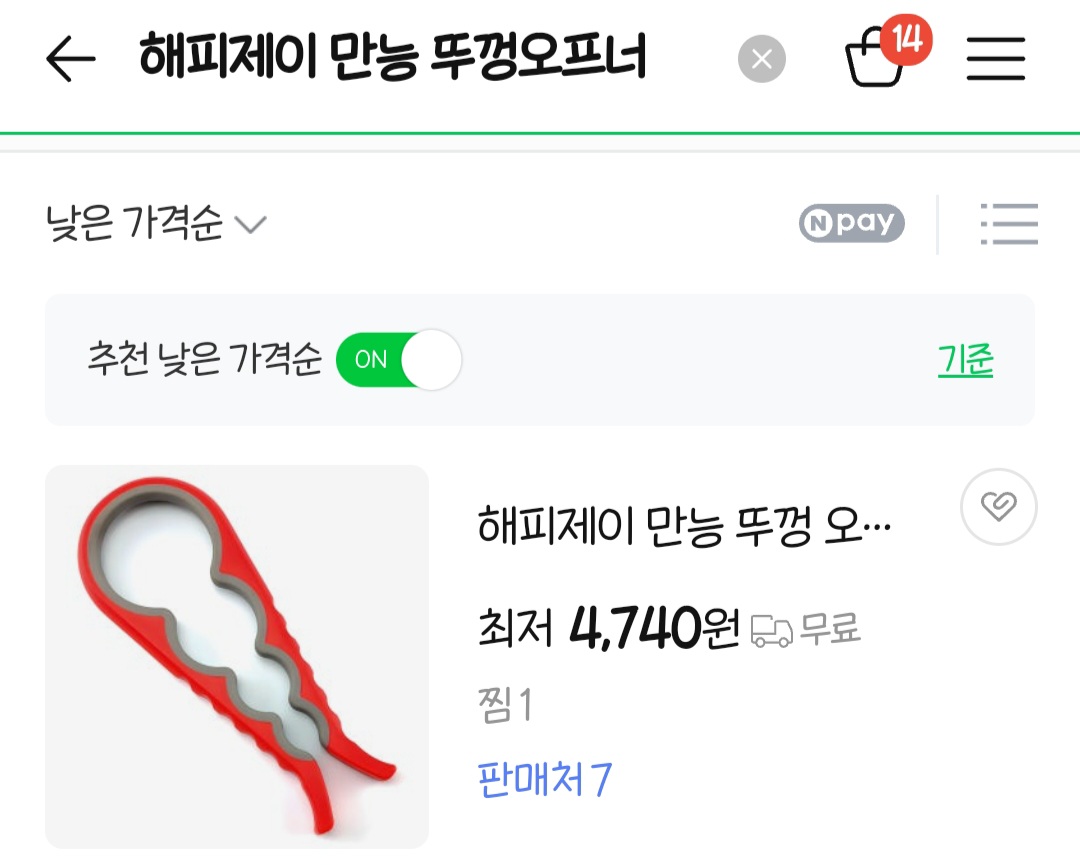
Task: Open the hamburger menu
Action: pos(996,59)
